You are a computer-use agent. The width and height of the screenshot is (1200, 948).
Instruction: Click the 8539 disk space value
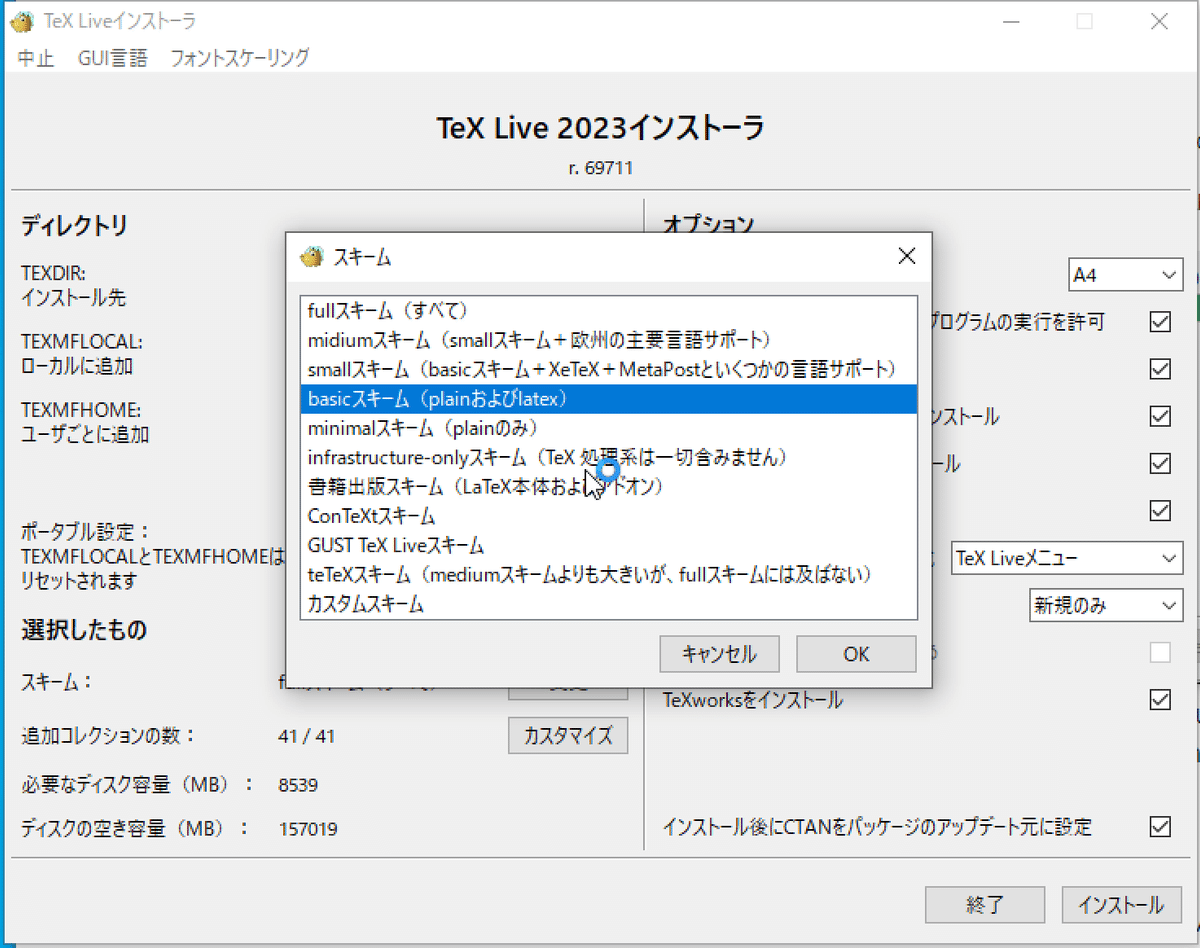click(x=298, y=785)
